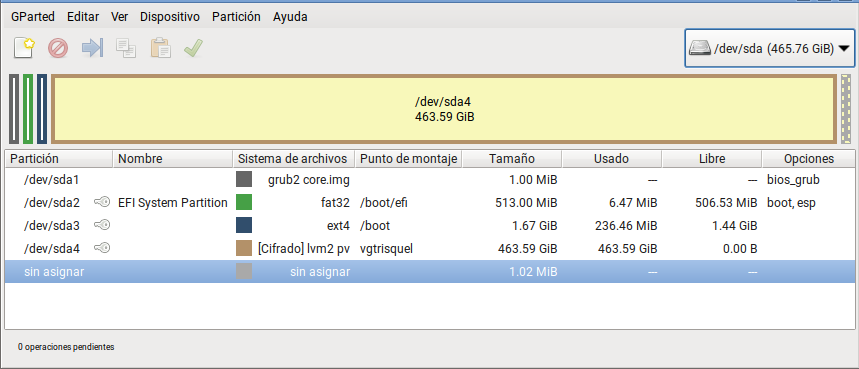Click the Copy partition toolbar icon

(x=126, y=48)
